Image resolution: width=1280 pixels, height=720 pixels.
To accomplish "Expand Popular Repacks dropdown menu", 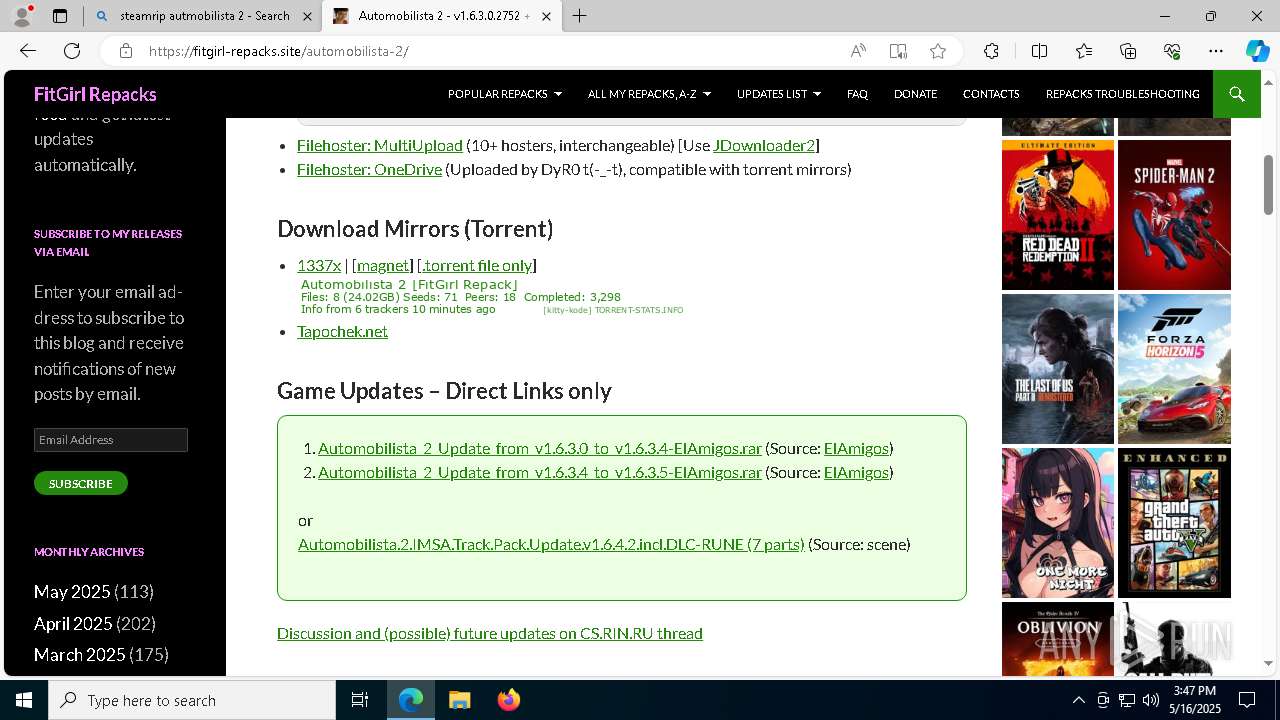I will [505, 94].
